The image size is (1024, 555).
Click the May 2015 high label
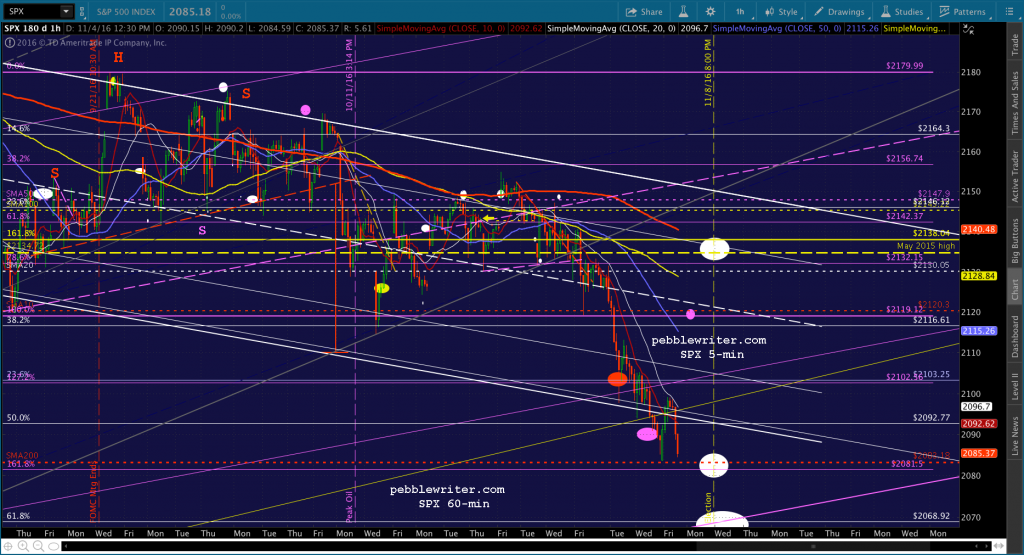(925, 246)
